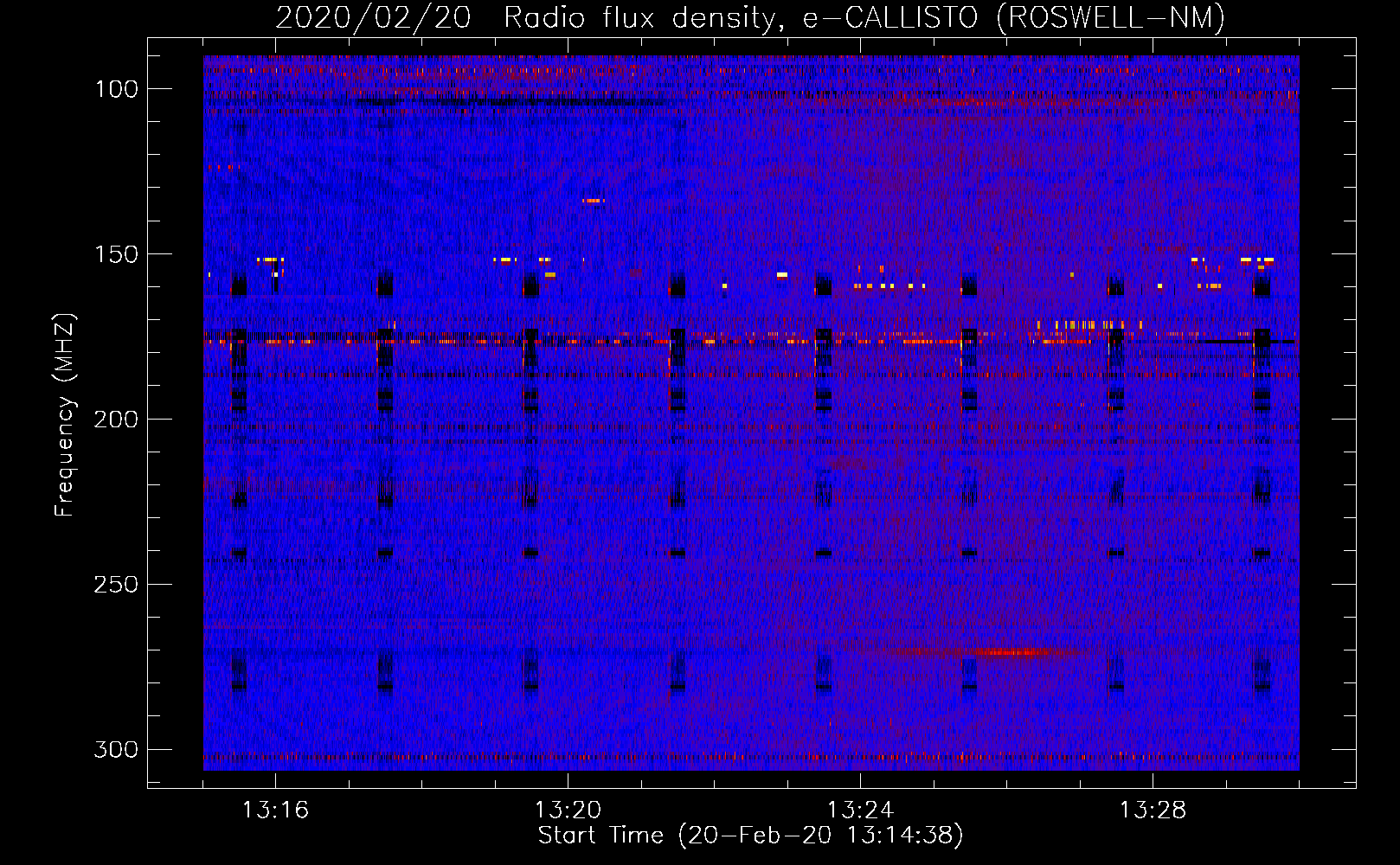Click the 150 frequency tick label

tap(116, 254)
